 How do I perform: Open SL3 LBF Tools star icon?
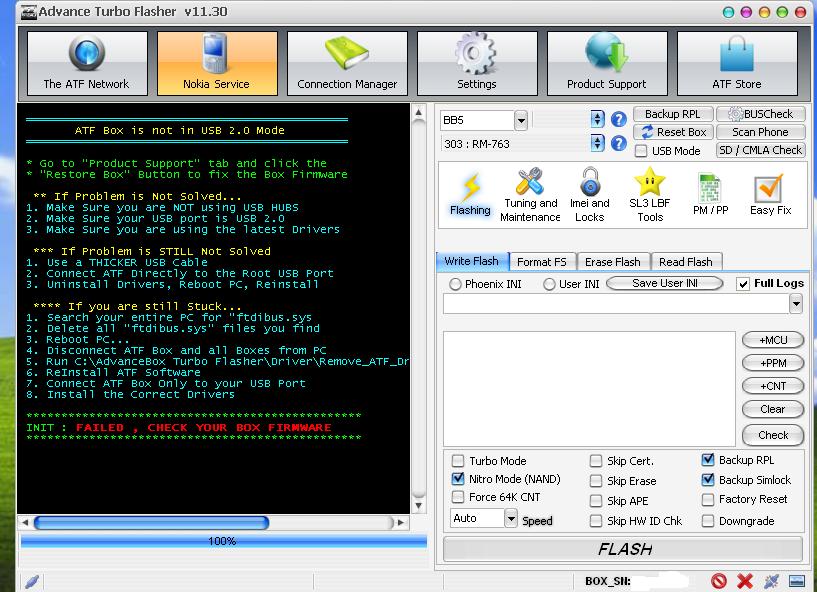650,195
